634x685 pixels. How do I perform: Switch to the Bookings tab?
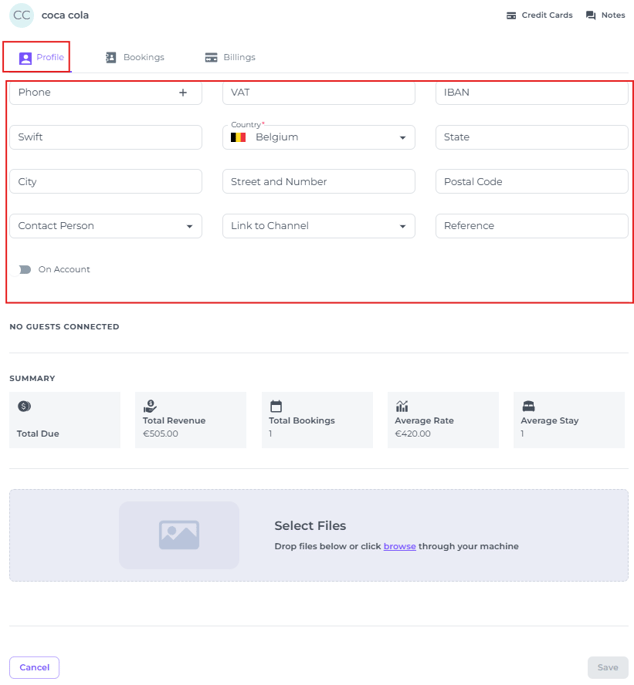click(x=135, y=57)
